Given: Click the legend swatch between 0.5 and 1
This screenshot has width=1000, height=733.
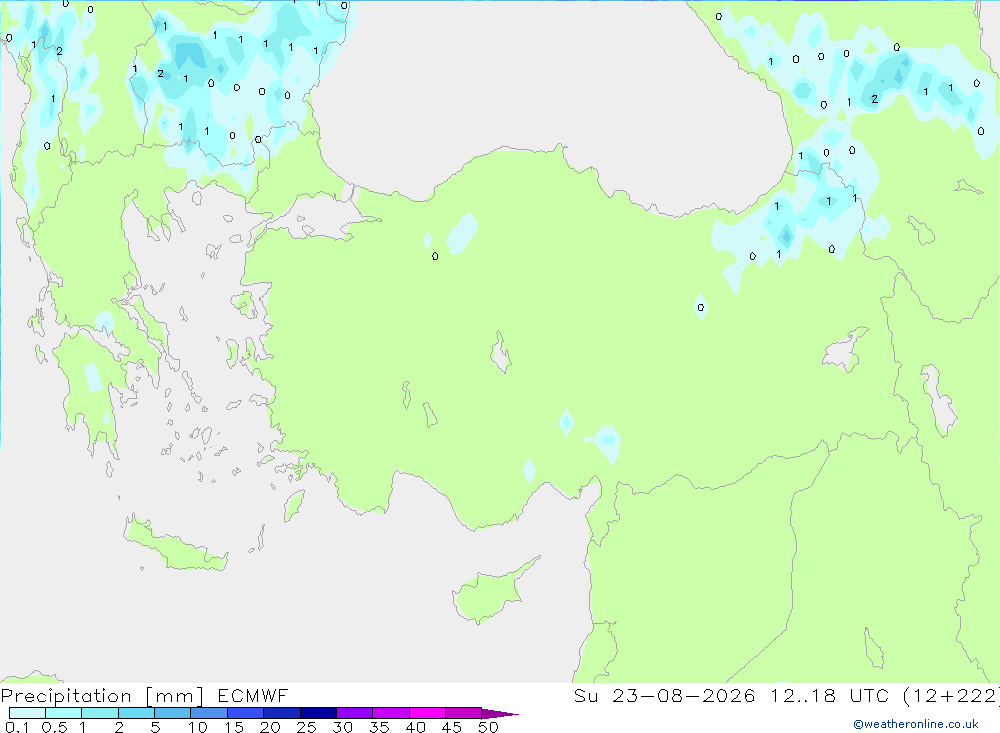Looking at the screenshot, I should [x=64, y=713].
